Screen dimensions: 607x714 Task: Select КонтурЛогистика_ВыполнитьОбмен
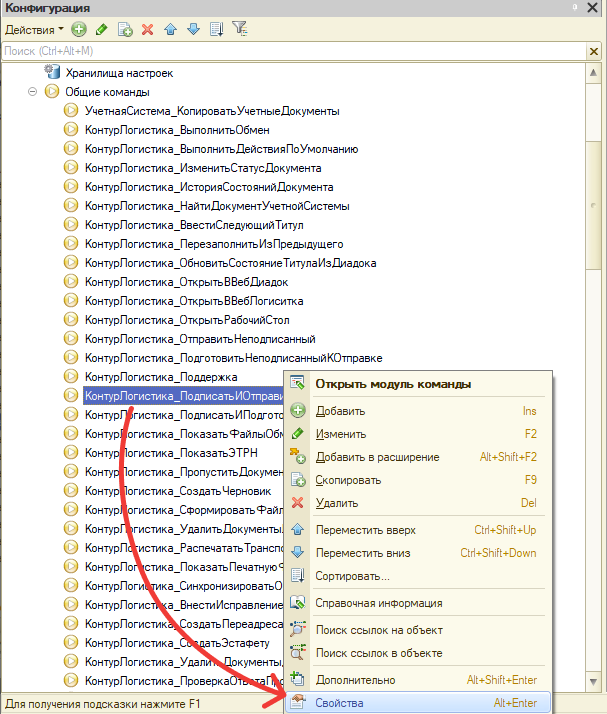pyautogui.click(x=177, y=130)
